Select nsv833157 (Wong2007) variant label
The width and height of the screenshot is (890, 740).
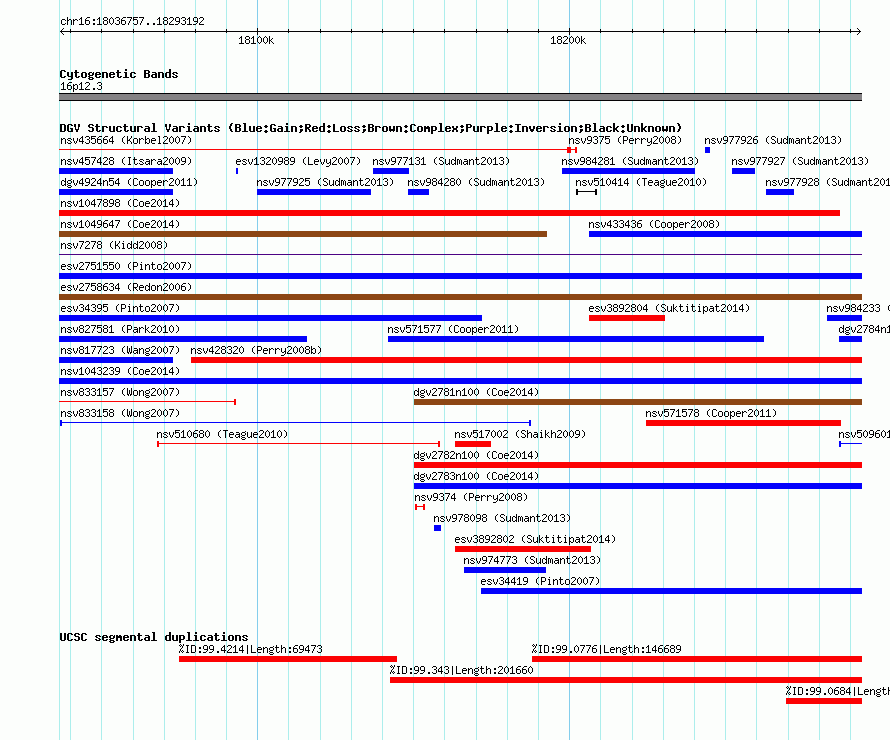[120, 392]
